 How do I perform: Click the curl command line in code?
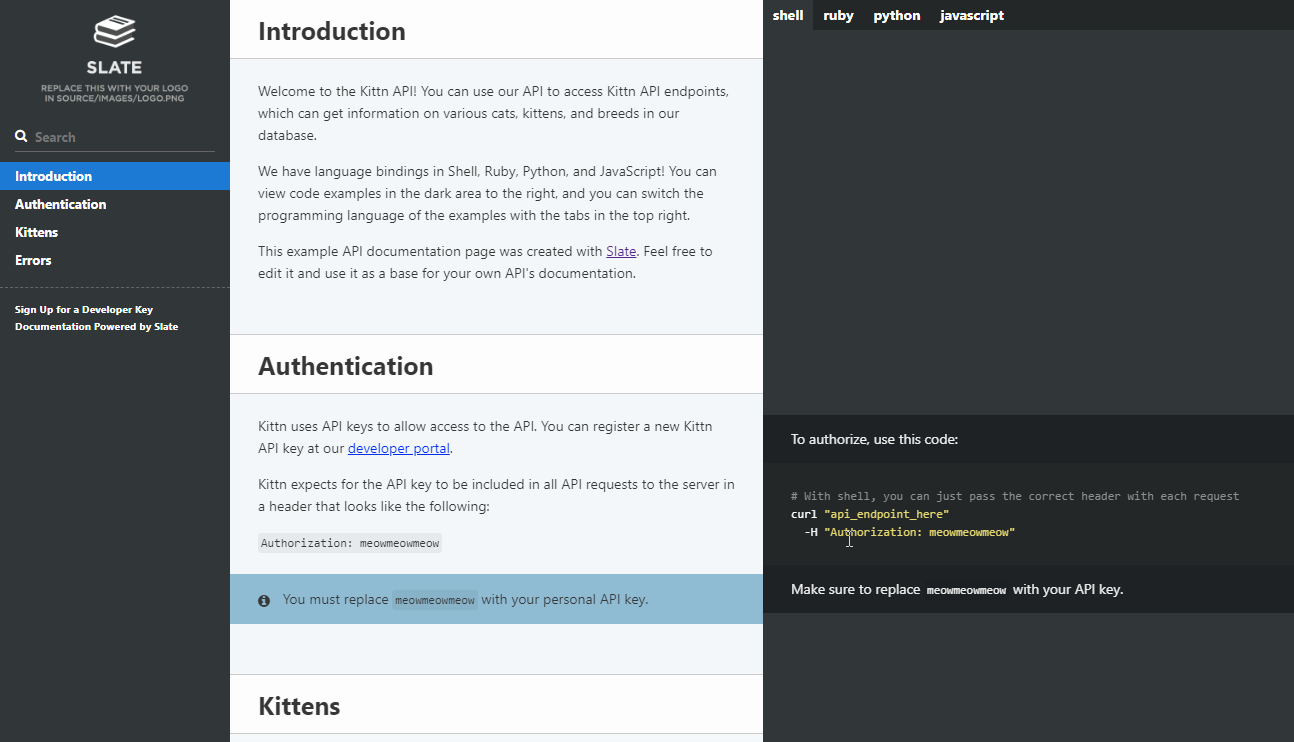pos(870,514)
